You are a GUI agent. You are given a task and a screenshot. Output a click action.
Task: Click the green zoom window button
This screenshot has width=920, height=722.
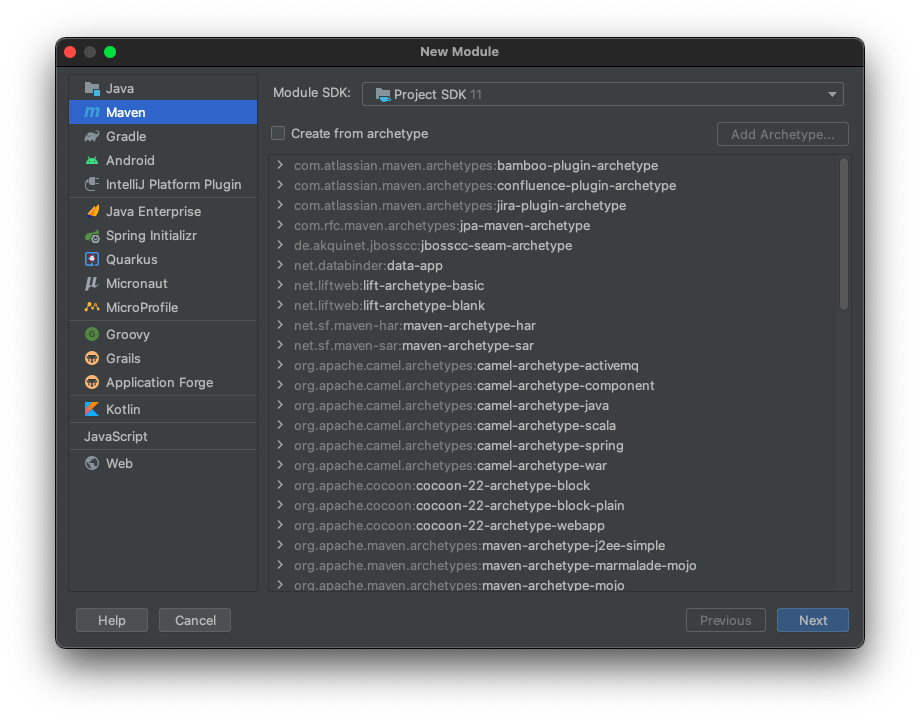[110, 52]
